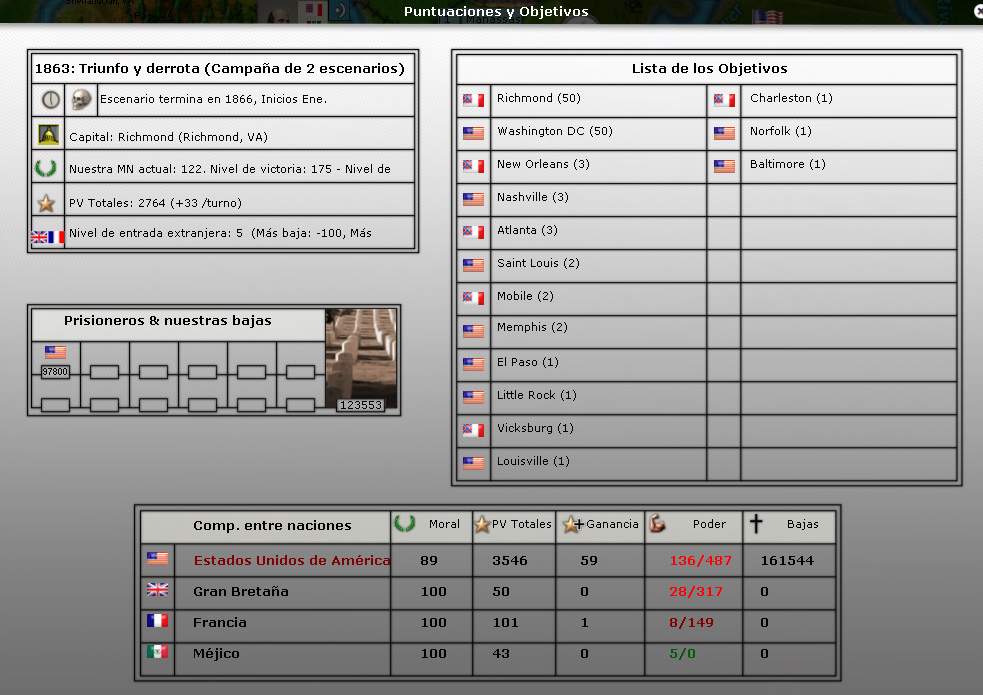Click the star icon in the PV Totales header
This screenshot has height=695, width=983.
481,525
